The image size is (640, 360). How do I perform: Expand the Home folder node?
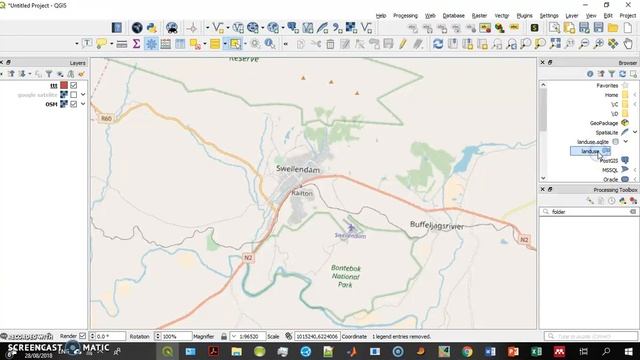pos(635,95)
